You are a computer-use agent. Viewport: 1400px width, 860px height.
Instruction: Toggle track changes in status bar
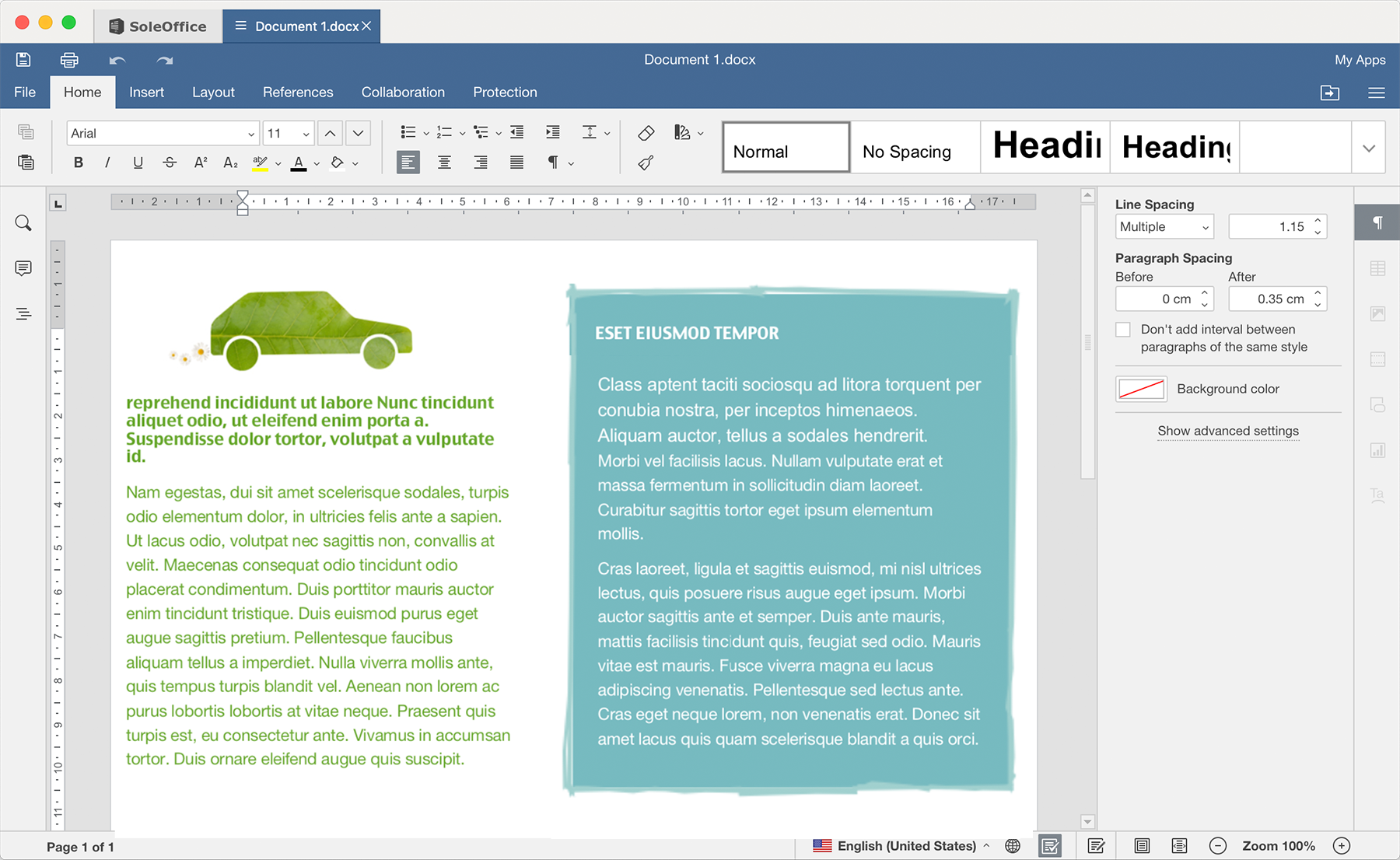click(x=1097, y=846)
